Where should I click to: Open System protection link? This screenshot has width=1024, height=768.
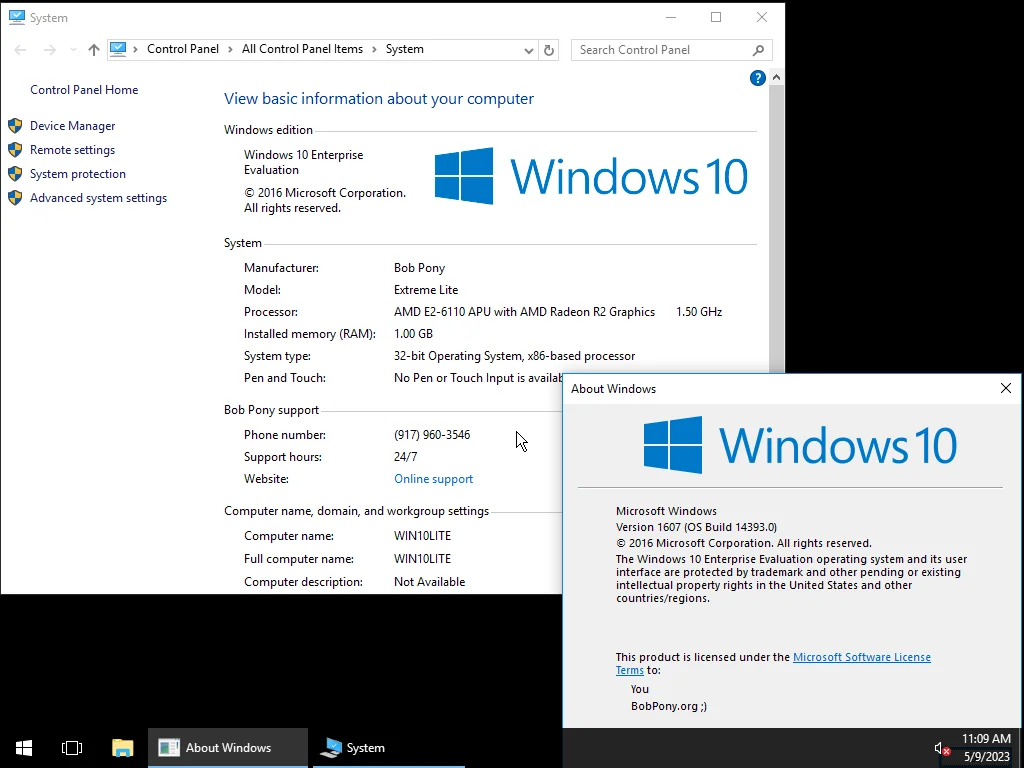pyautogui.click(x=78, y=174)
